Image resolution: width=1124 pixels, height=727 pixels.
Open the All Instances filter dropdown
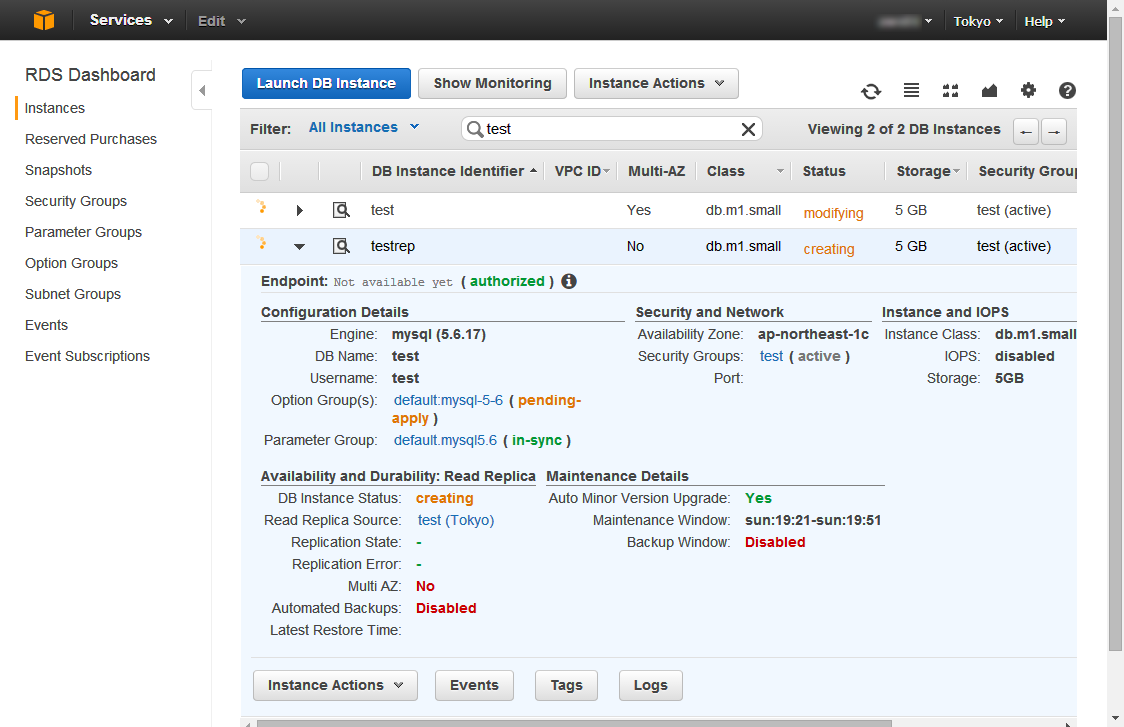[363, 127]
